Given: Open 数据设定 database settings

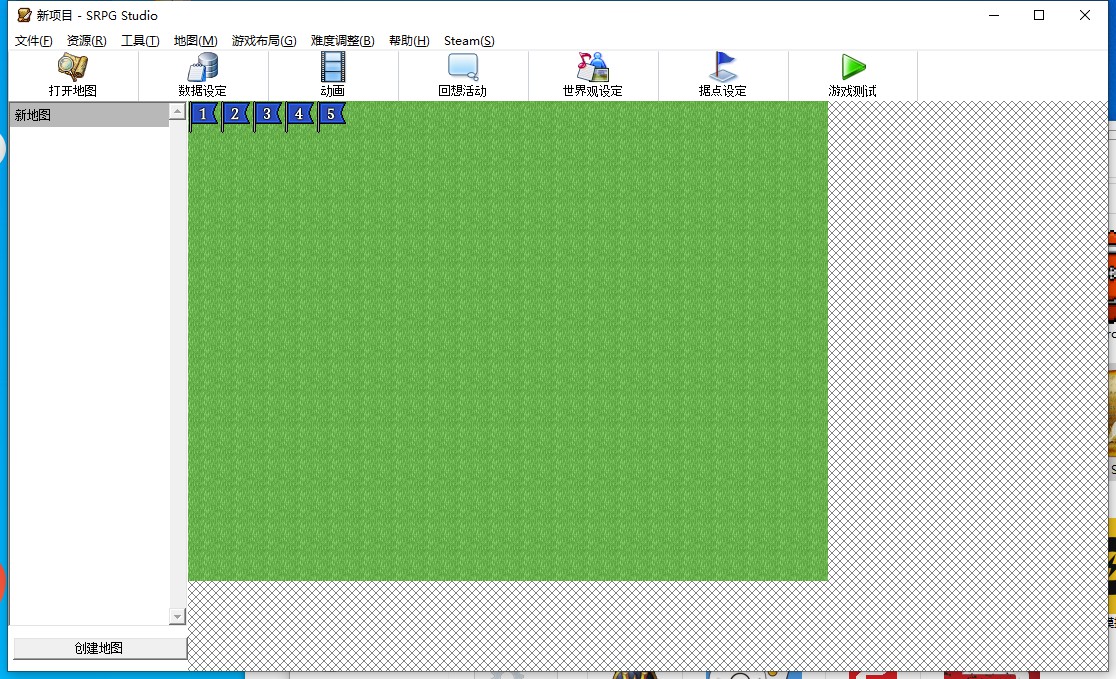Looking at the screenshot, I should pyautogui.click(x=203, y=75).
